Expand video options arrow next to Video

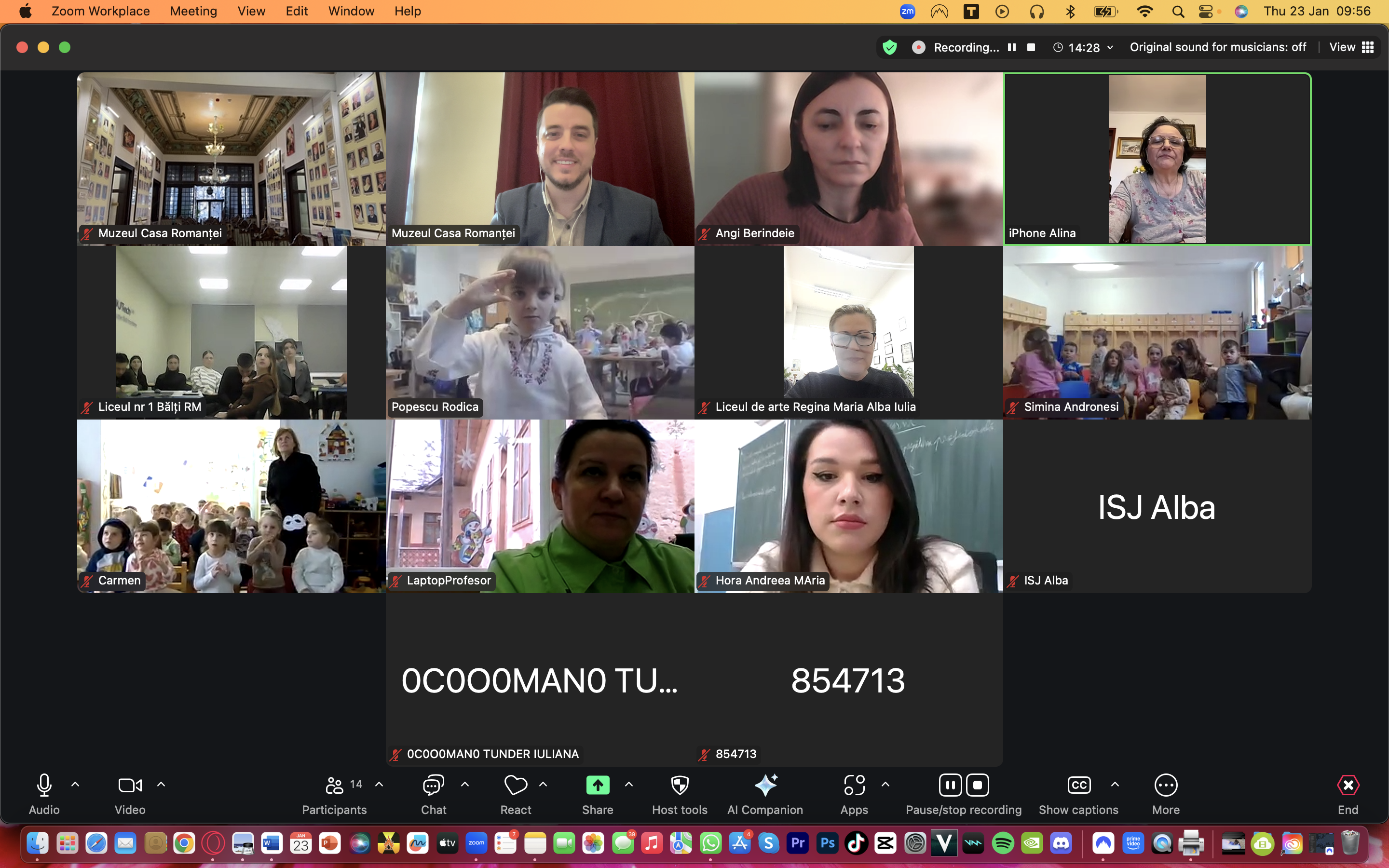click(x=161, y=784)
